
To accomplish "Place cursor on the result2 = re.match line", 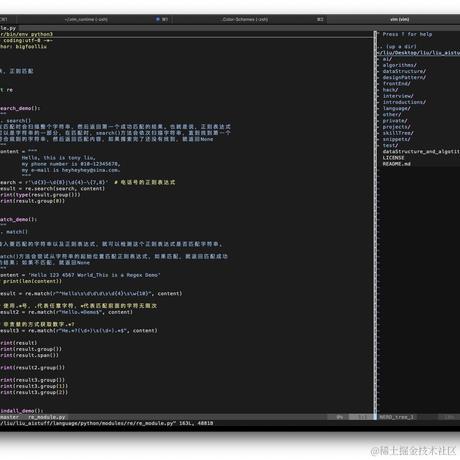I will [66, 312].
